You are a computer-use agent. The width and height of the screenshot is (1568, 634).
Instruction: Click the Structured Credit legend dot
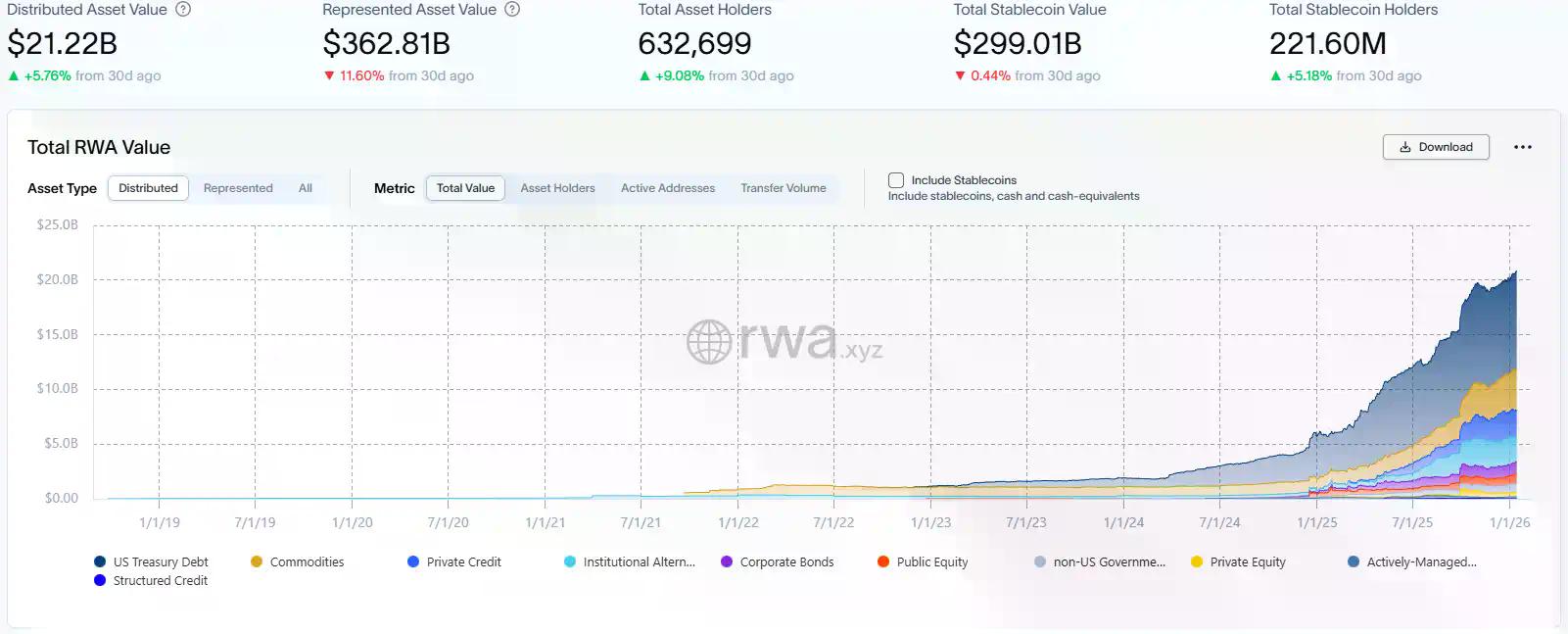point(100,581)
